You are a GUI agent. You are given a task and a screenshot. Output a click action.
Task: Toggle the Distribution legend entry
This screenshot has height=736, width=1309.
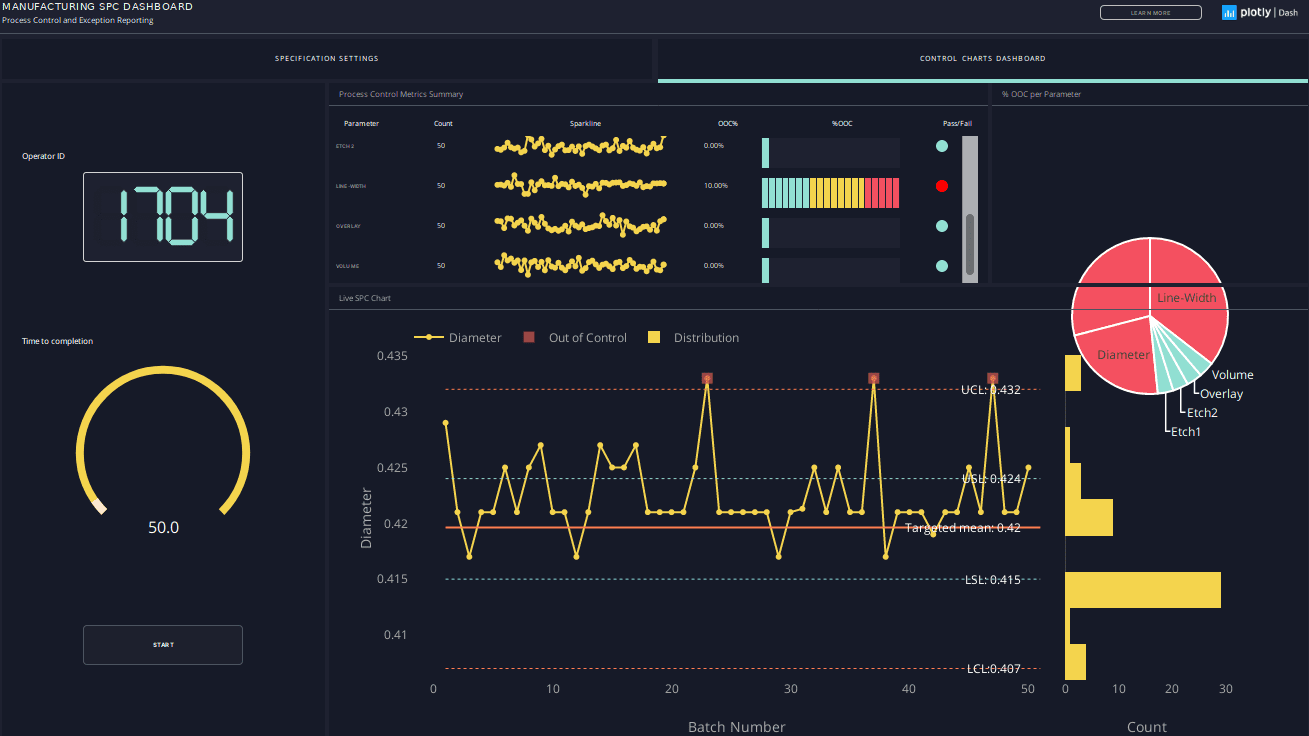coord(693,338)
